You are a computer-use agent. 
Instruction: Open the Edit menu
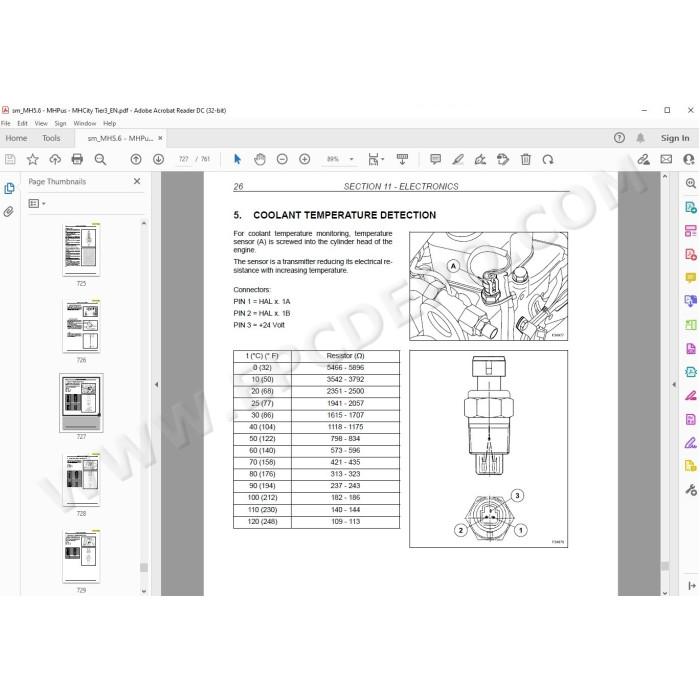[22, 123]
